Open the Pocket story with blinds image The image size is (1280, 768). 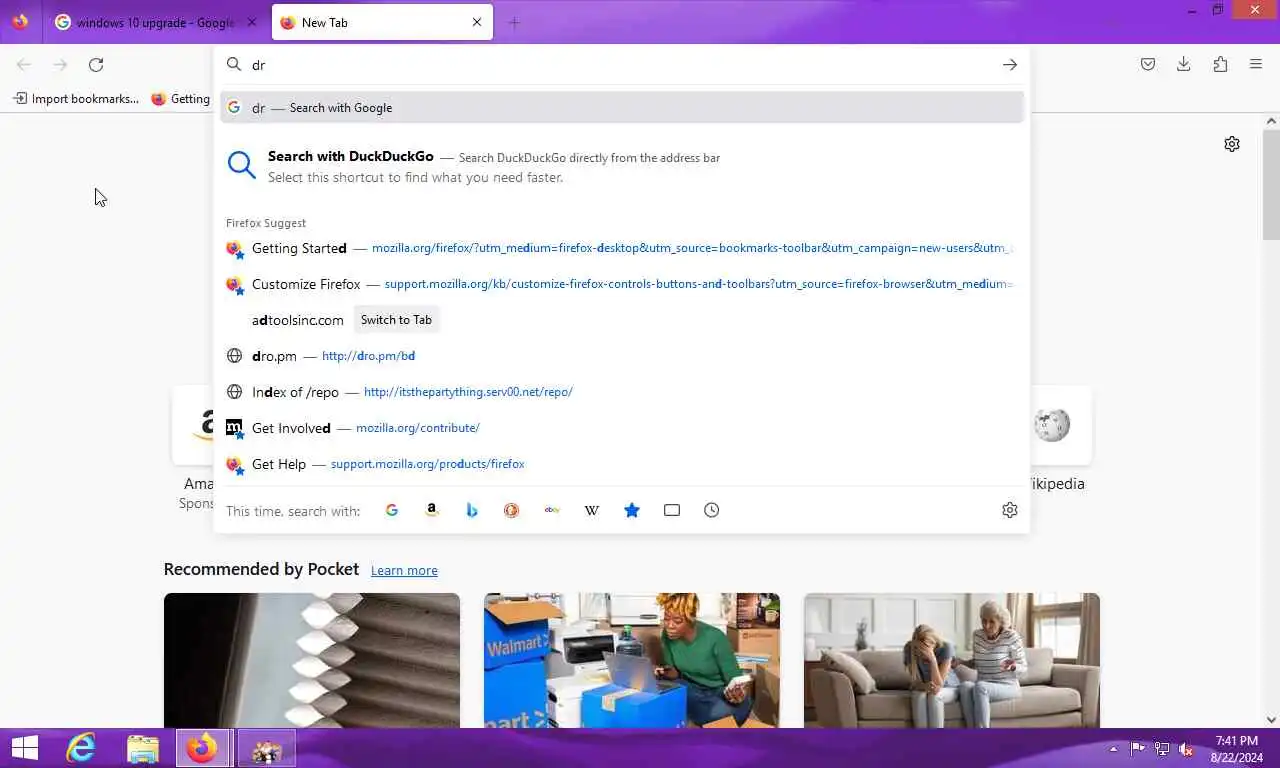pyautogui.click(x=312, y=660)
